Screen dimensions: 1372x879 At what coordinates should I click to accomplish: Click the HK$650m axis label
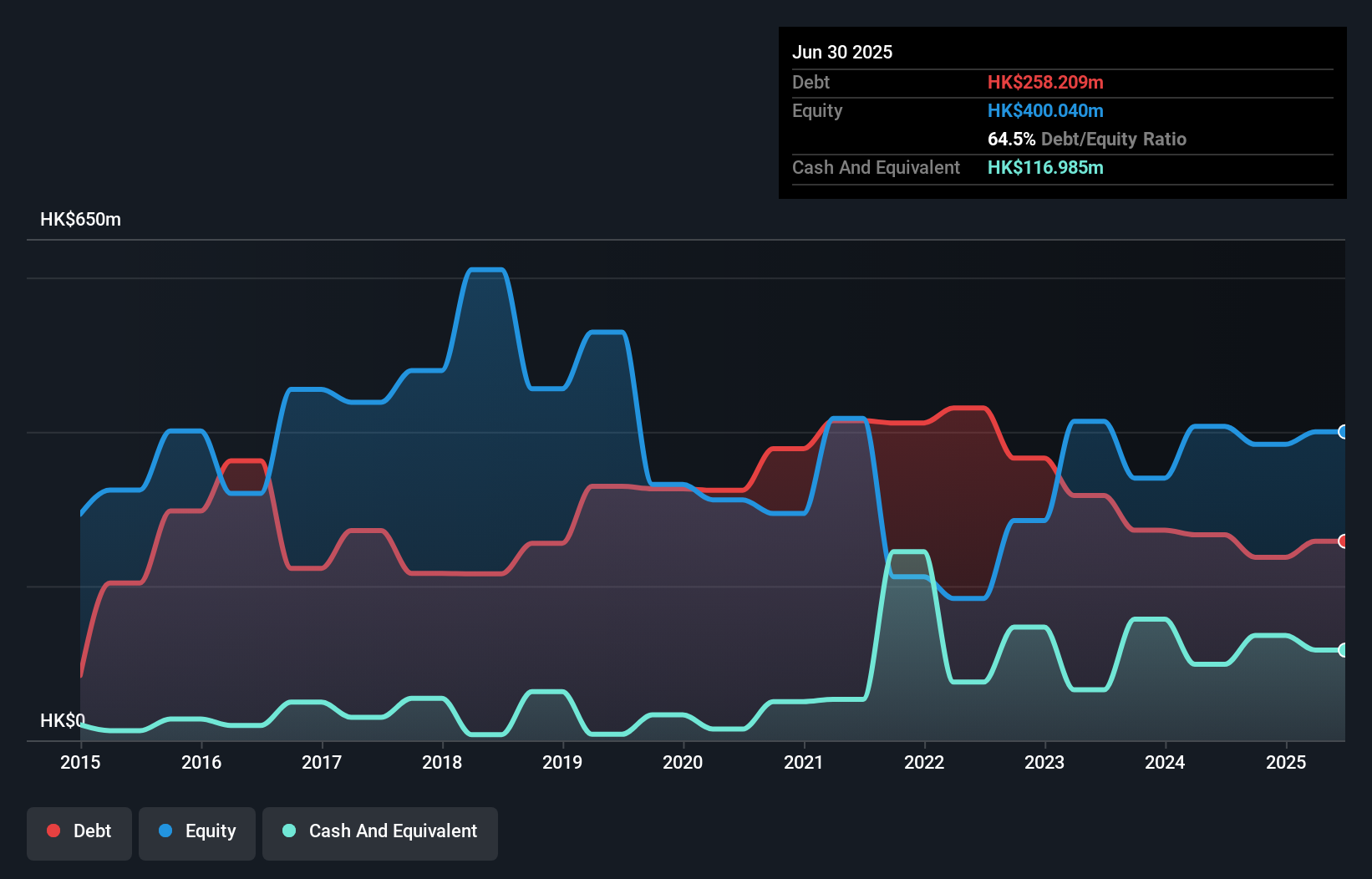point(80,219)
